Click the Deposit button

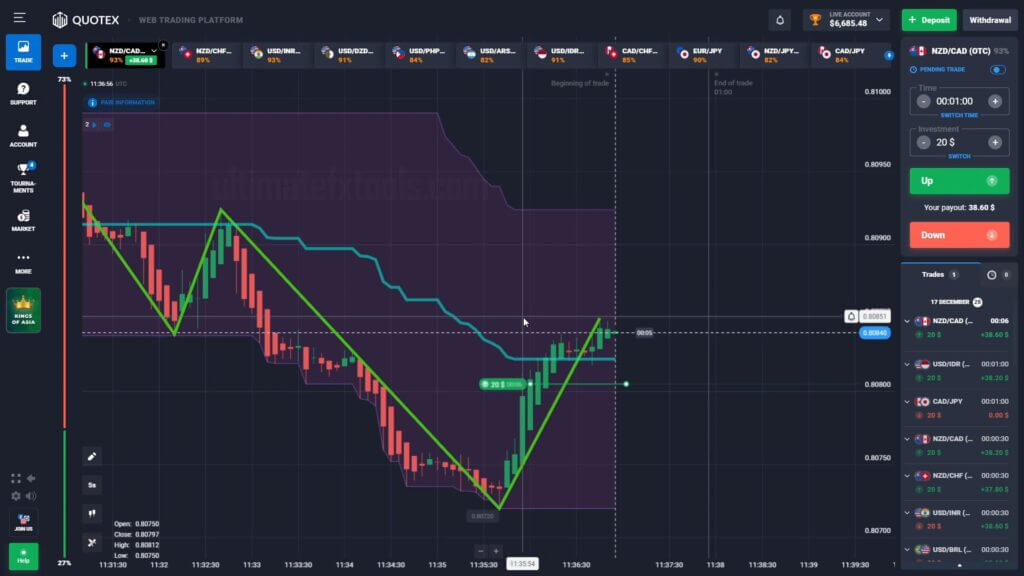point(929,20)
